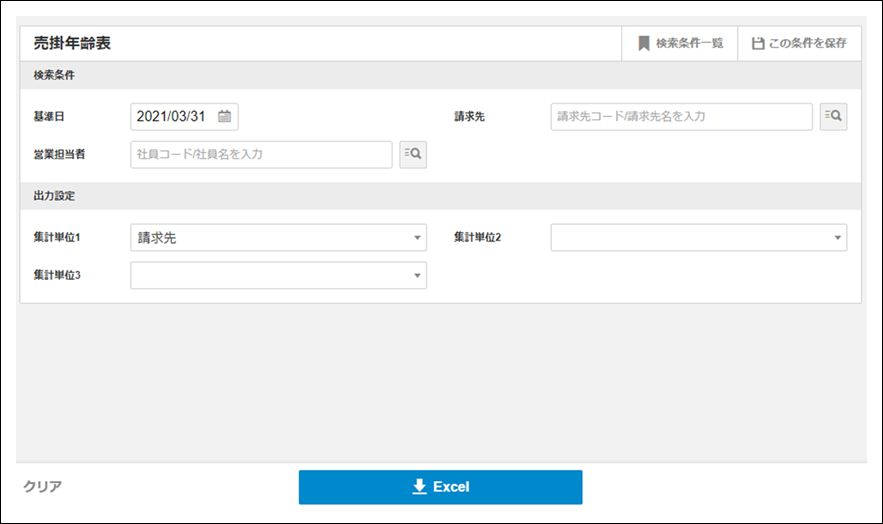
Task: Focus the 請求先コード/請求先名 input field
Action: point(681,117)
